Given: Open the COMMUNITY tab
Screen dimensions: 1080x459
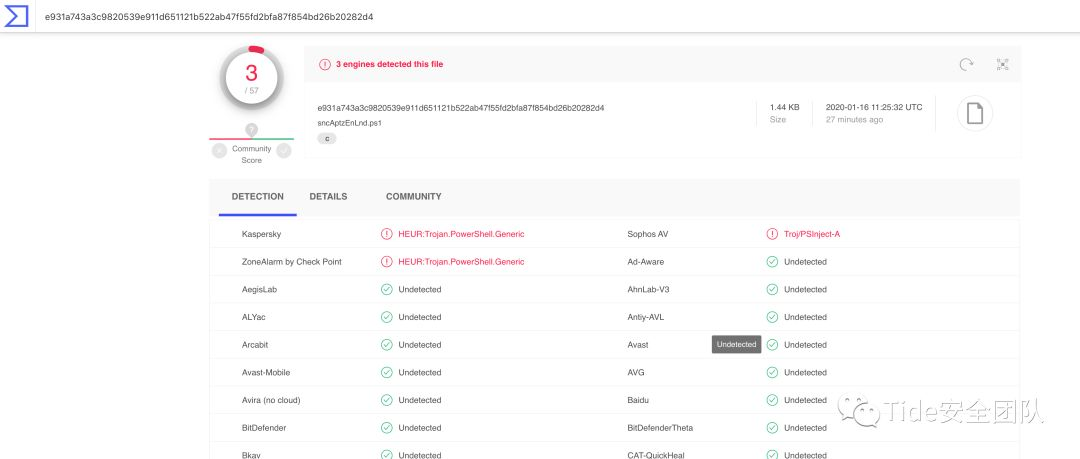Looking at the screenshot, I should point(413,197).
